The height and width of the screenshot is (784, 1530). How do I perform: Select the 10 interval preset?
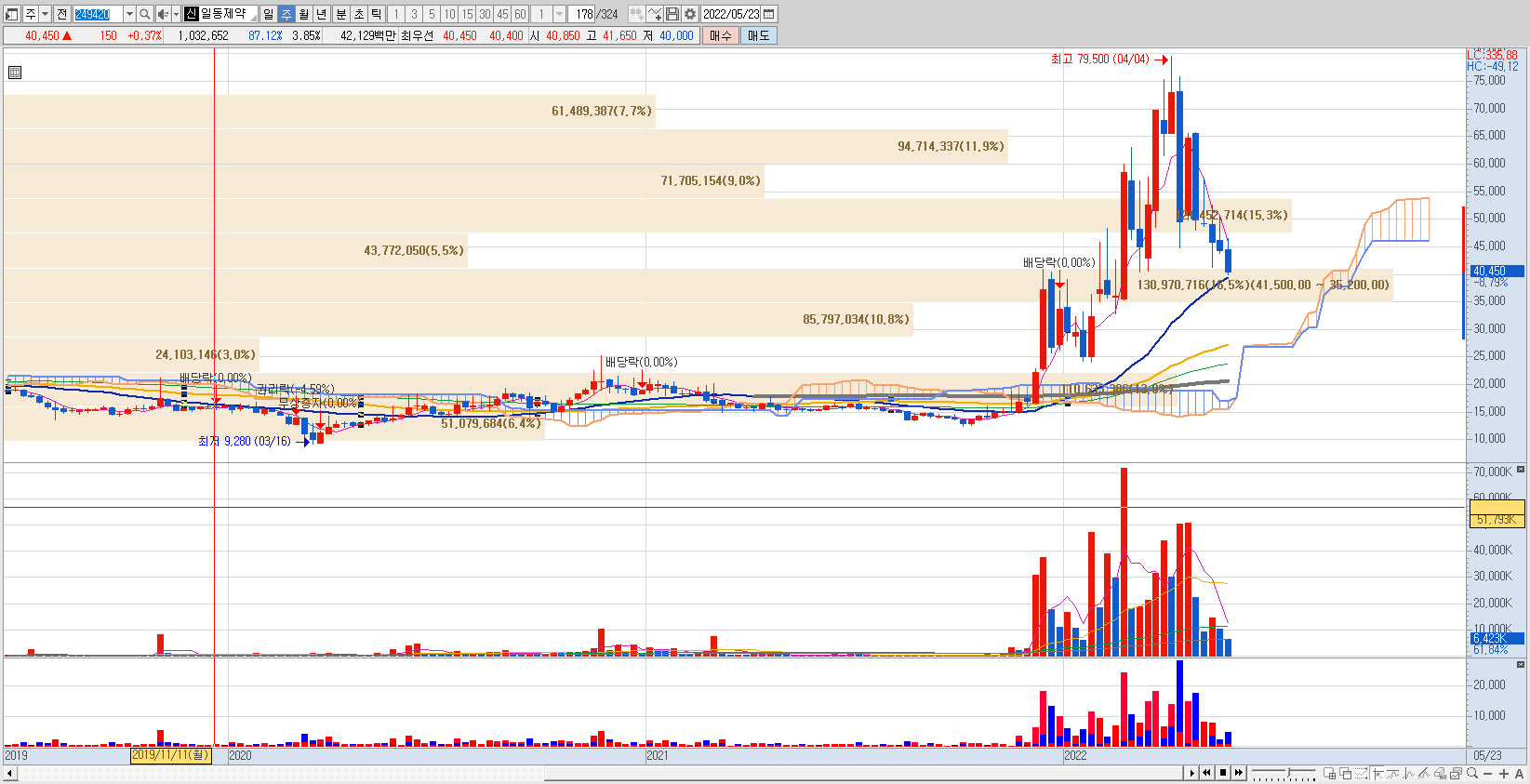click(449, 14)
